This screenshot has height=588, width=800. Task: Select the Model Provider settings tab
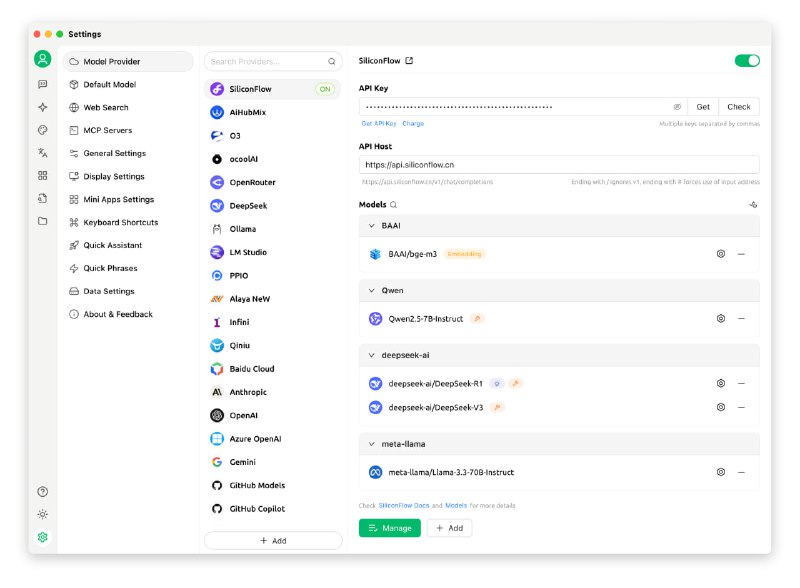(x=128, y=62)
